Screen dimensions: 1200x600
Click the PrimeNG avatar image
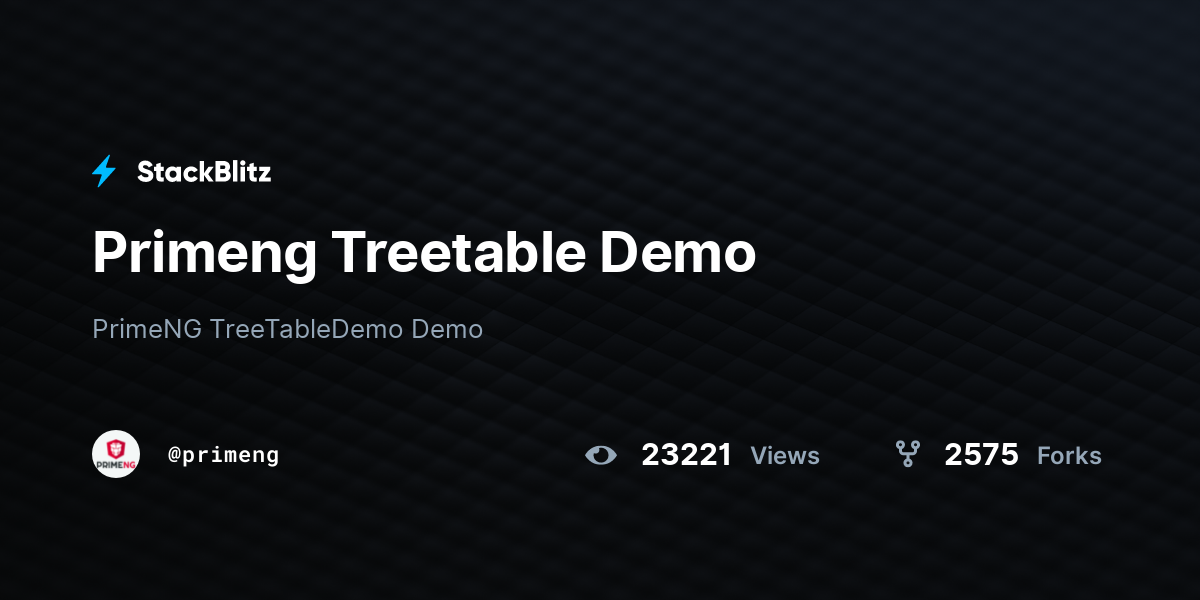(x=116, y=454)
